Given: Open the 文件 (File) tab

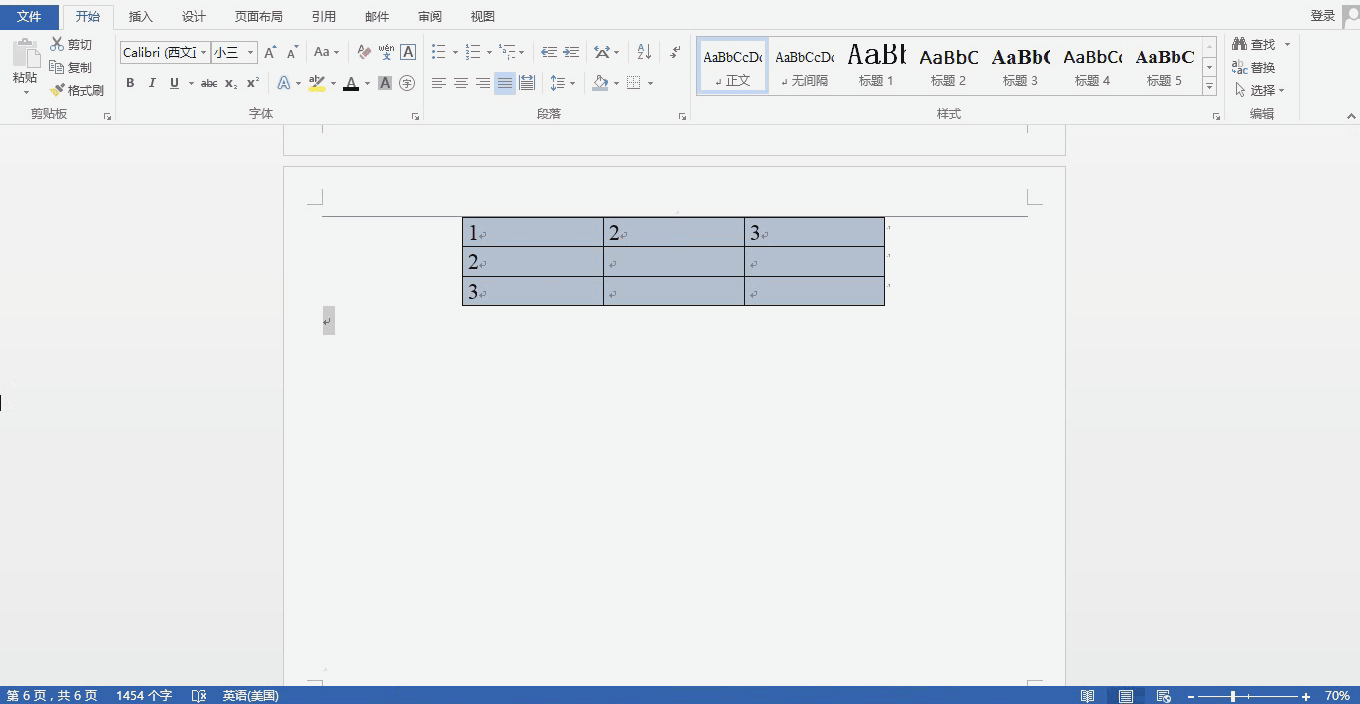Looking at the screenshot, I should 29,16.
